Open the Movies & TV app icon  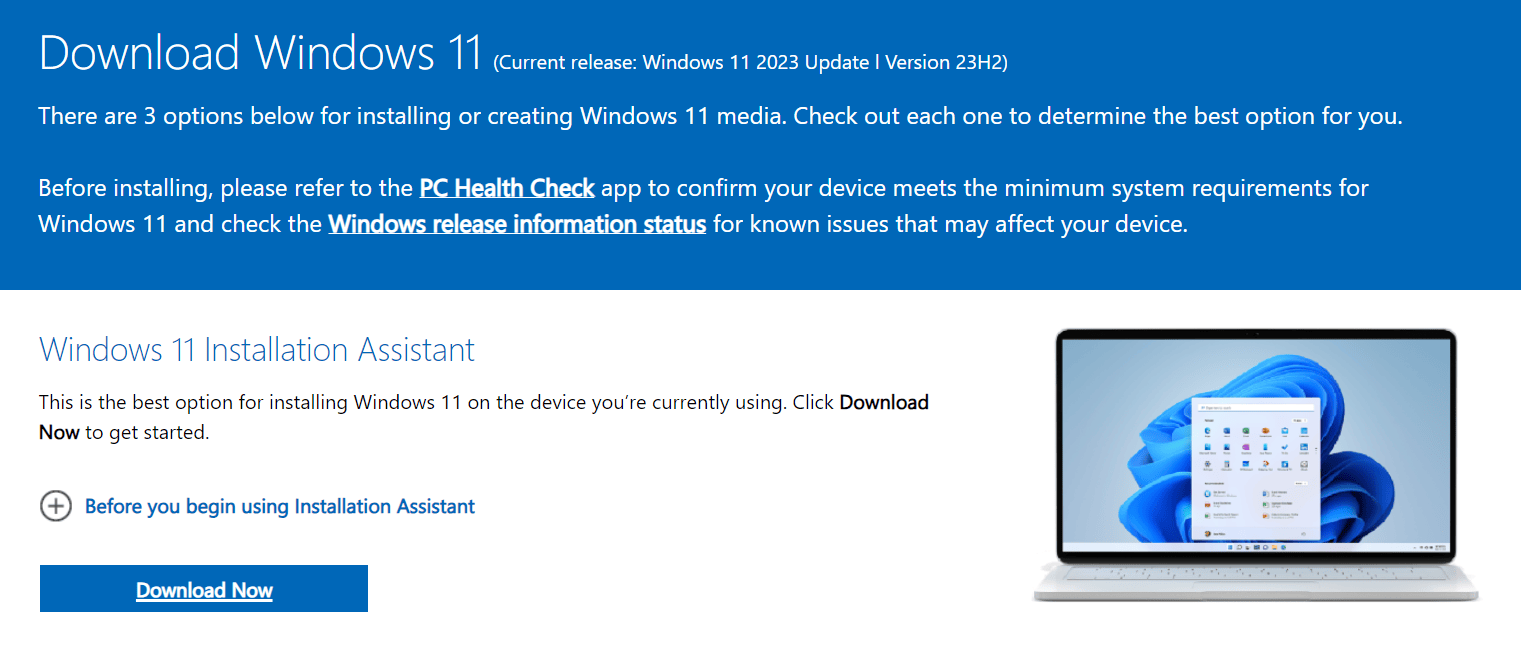coord(1284,464)
